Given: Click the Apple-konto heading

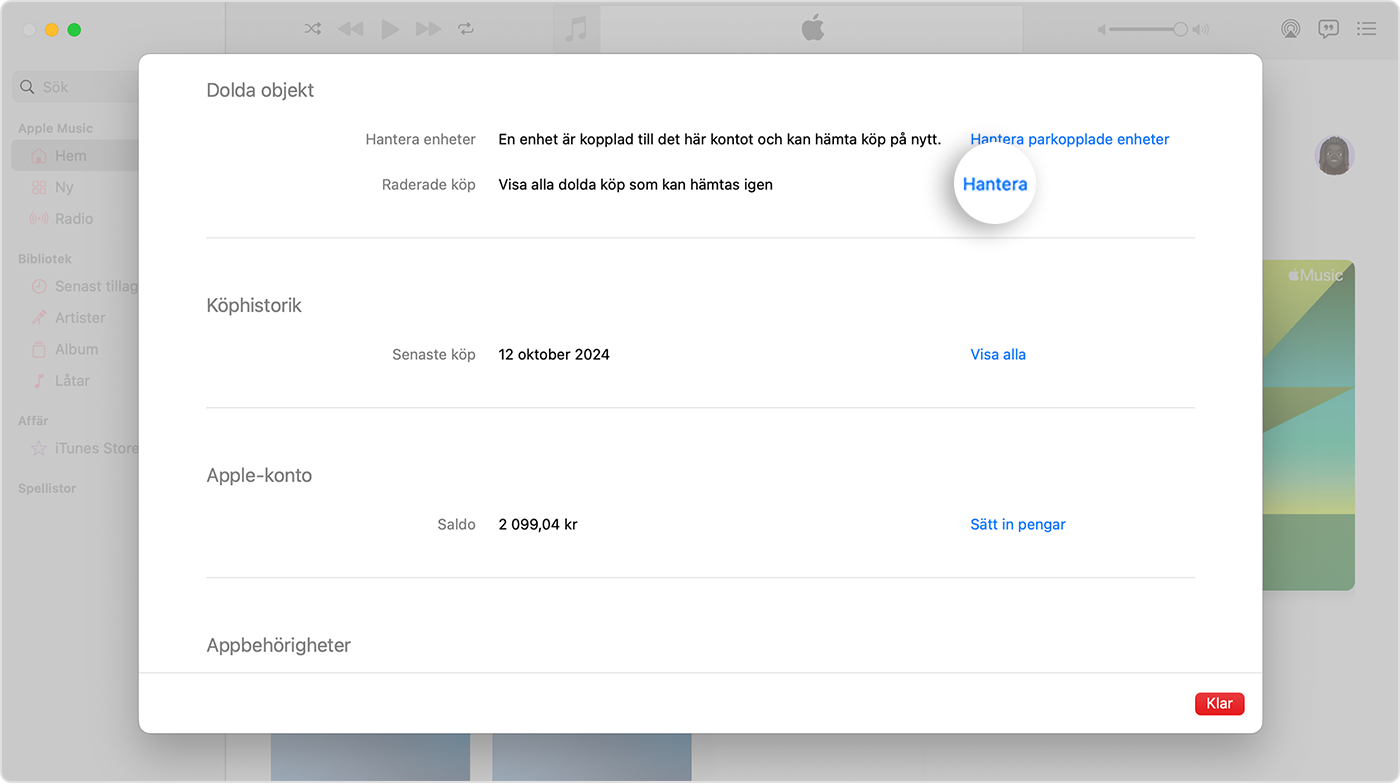Looking at the screenshot, I should (259, 475).
